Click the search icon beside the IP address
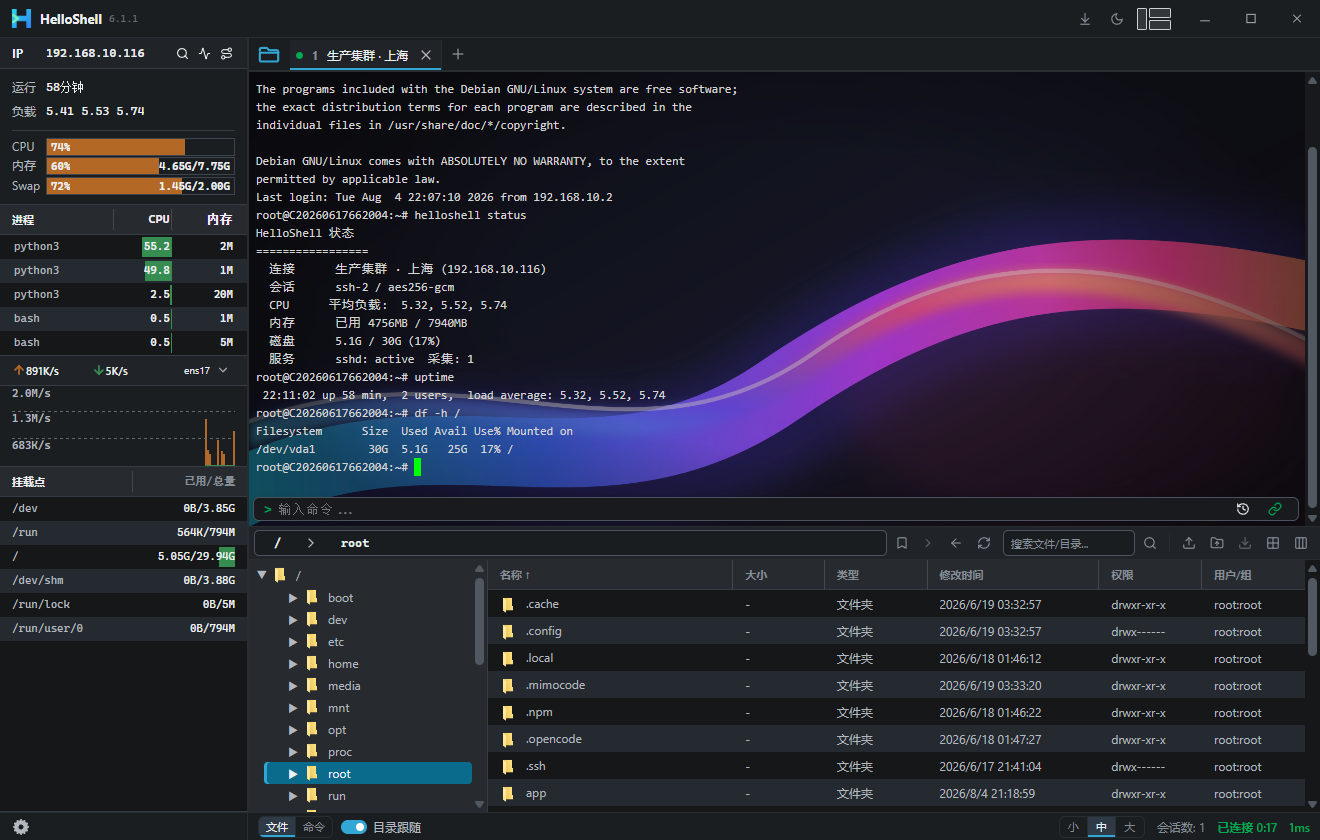Screen dimensions: 1320x840 pos(182,54)
